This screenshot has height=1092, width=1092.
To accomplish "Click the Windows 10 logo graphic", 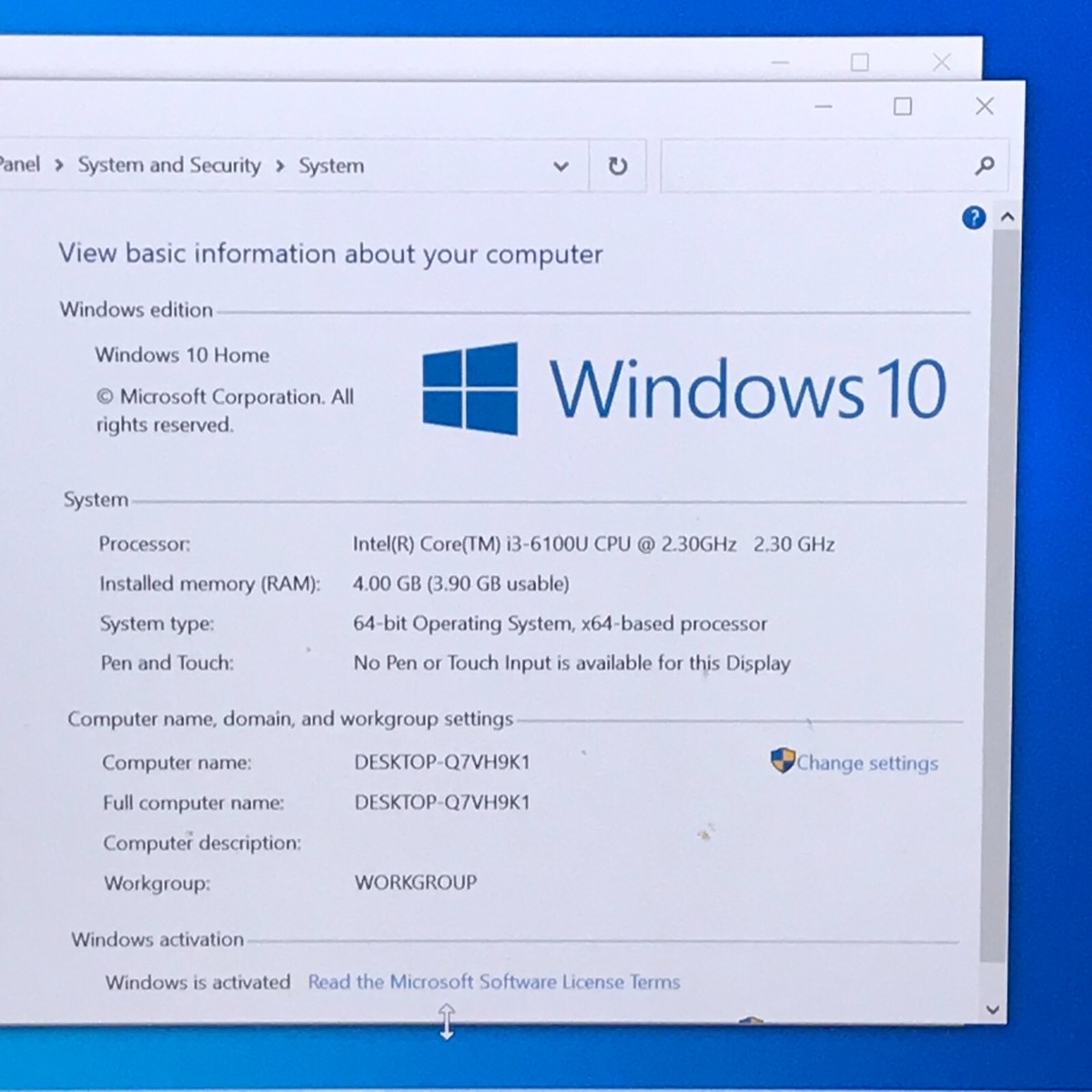I will (682, 389).
